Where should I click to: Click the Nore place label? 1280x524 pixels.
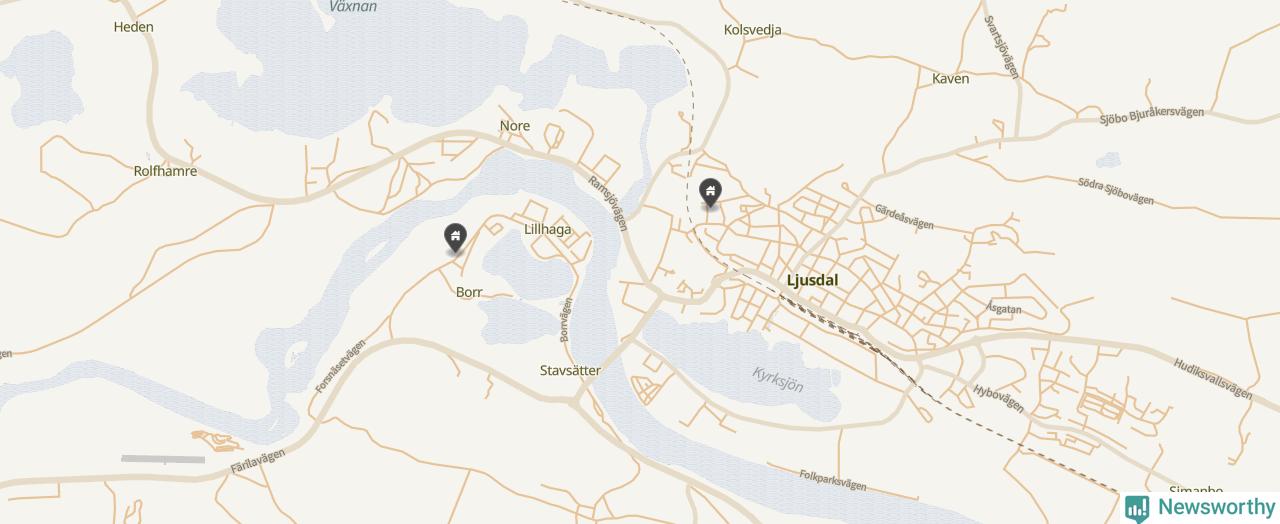pyautogui.click(x=515, y=126)
